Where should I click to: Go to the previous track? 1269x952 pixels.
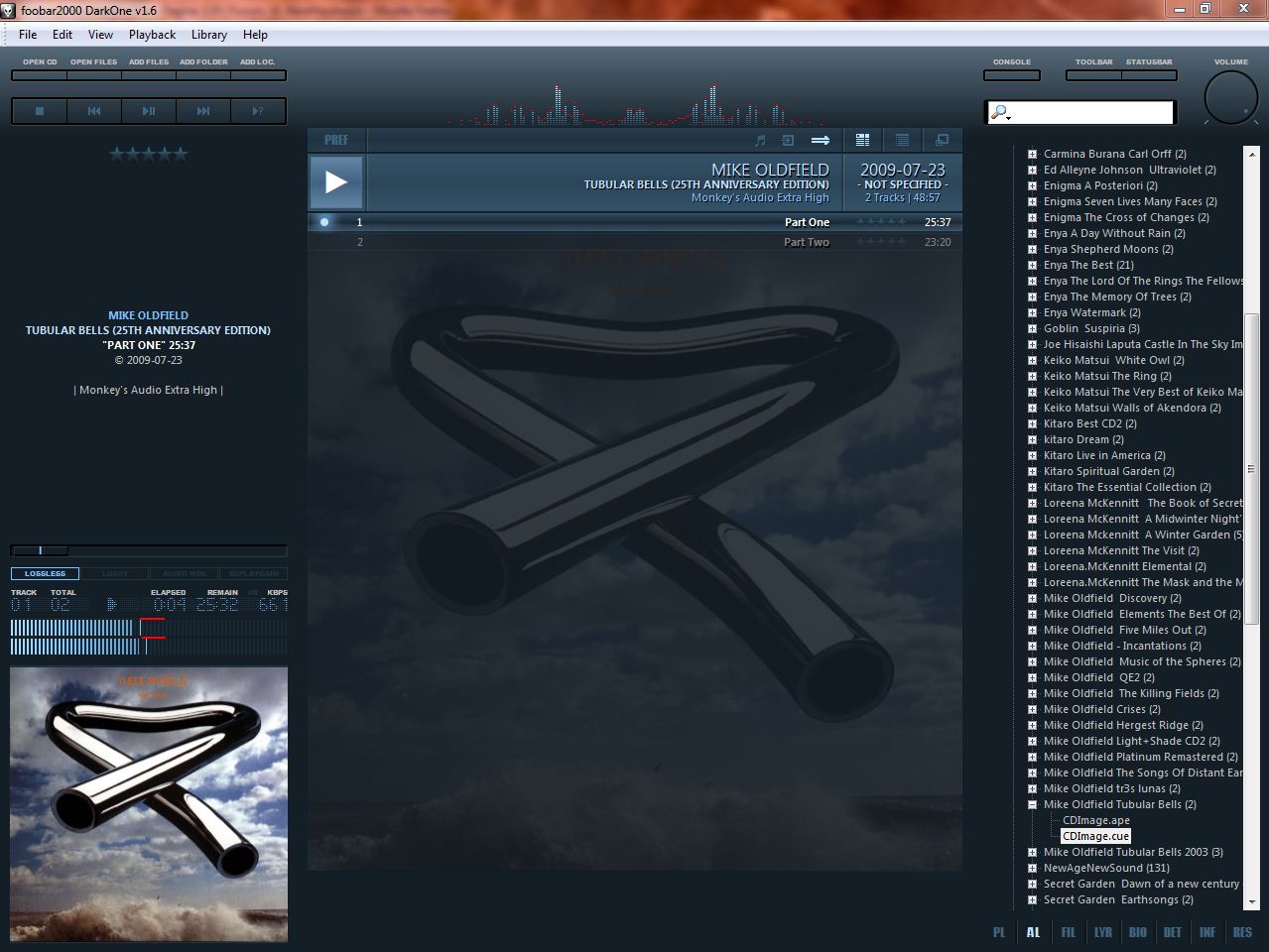click(94, 111)
